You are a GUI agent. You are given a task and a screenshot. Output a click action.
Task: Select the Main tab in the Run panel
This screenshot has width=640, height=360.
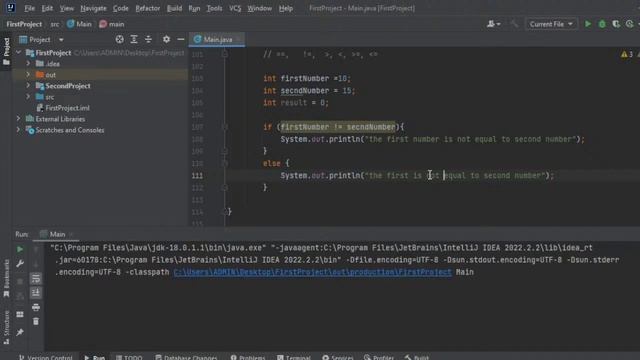57,234
